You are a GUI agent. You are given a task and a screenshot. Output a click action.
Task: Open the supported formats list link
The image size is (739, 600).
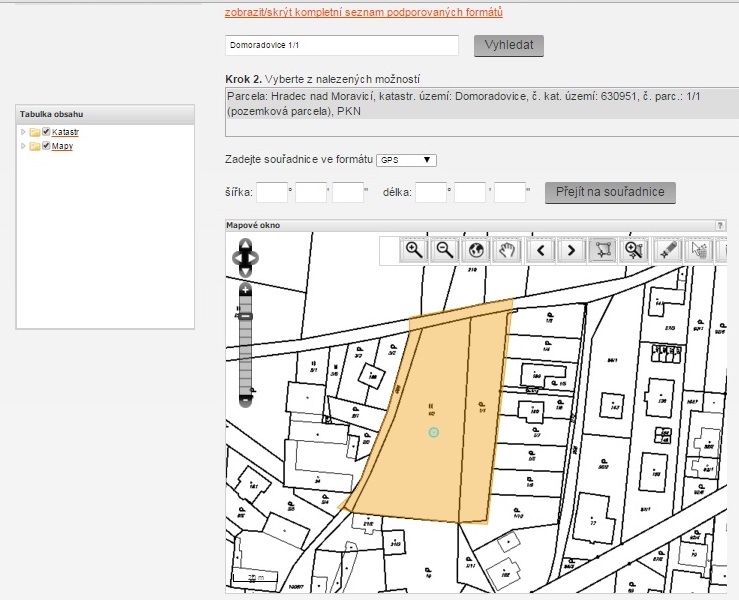pos(363,13)
